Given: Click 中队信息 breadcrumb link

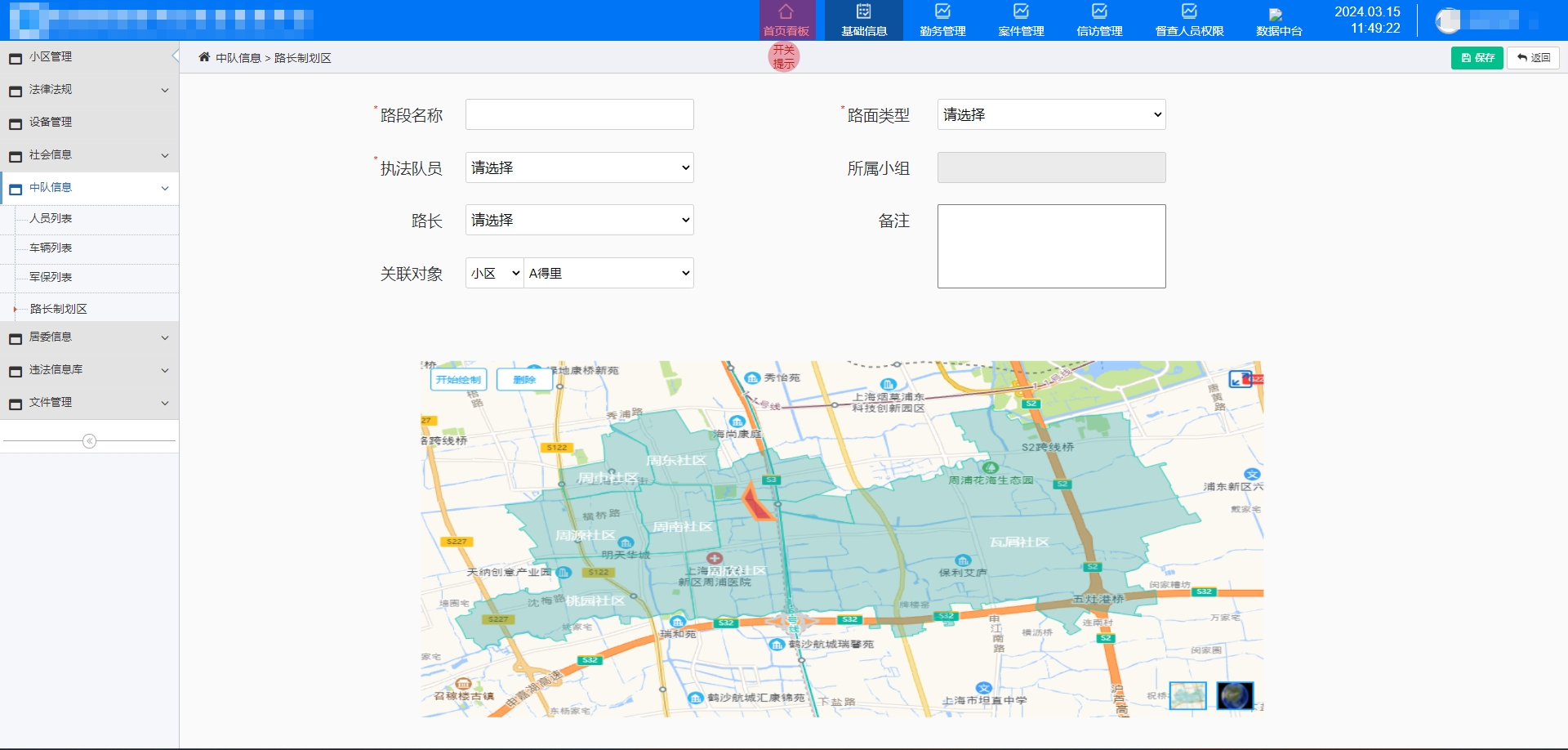Looking at the screenshot, I should [x=238, y=58].
